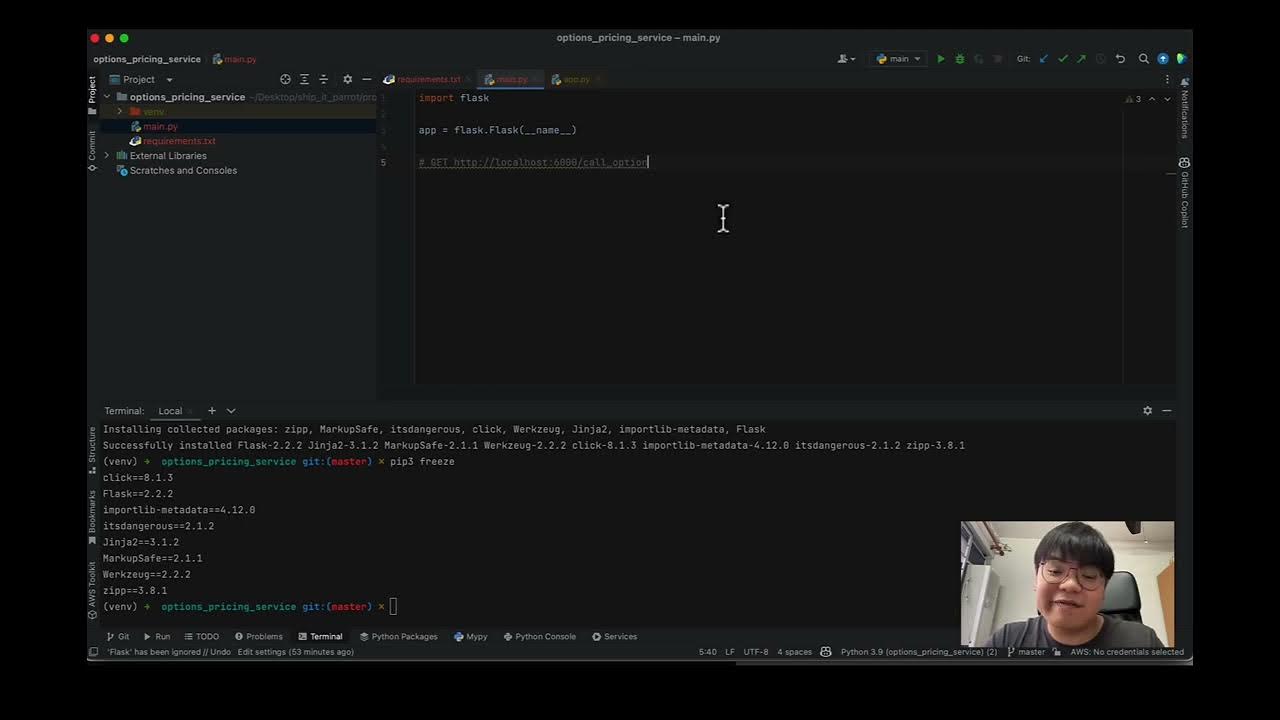Update project with the blue Git arrow

(1044, 59)
